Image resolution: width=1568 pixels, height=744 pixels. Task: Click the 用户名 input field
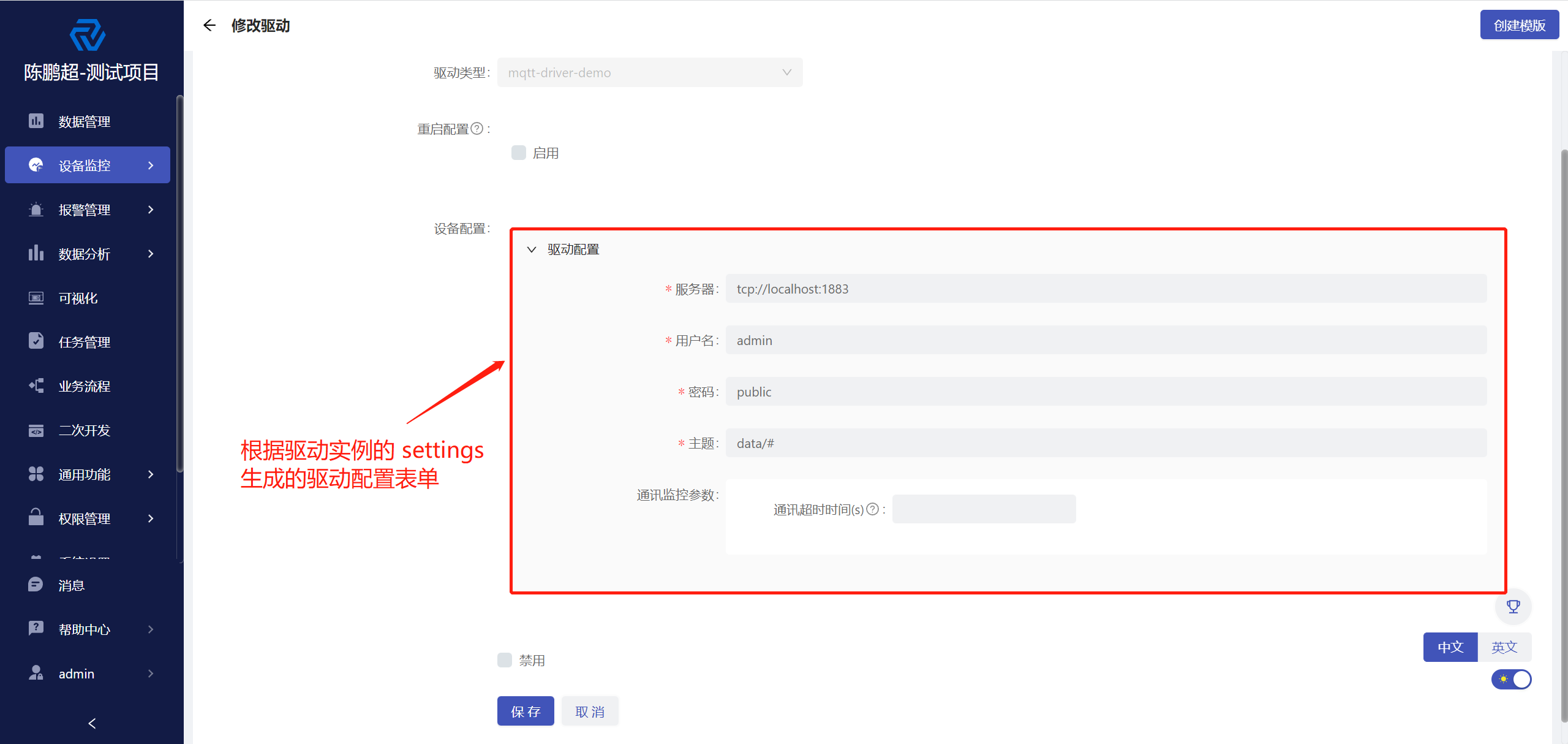tap(1106, 340)
